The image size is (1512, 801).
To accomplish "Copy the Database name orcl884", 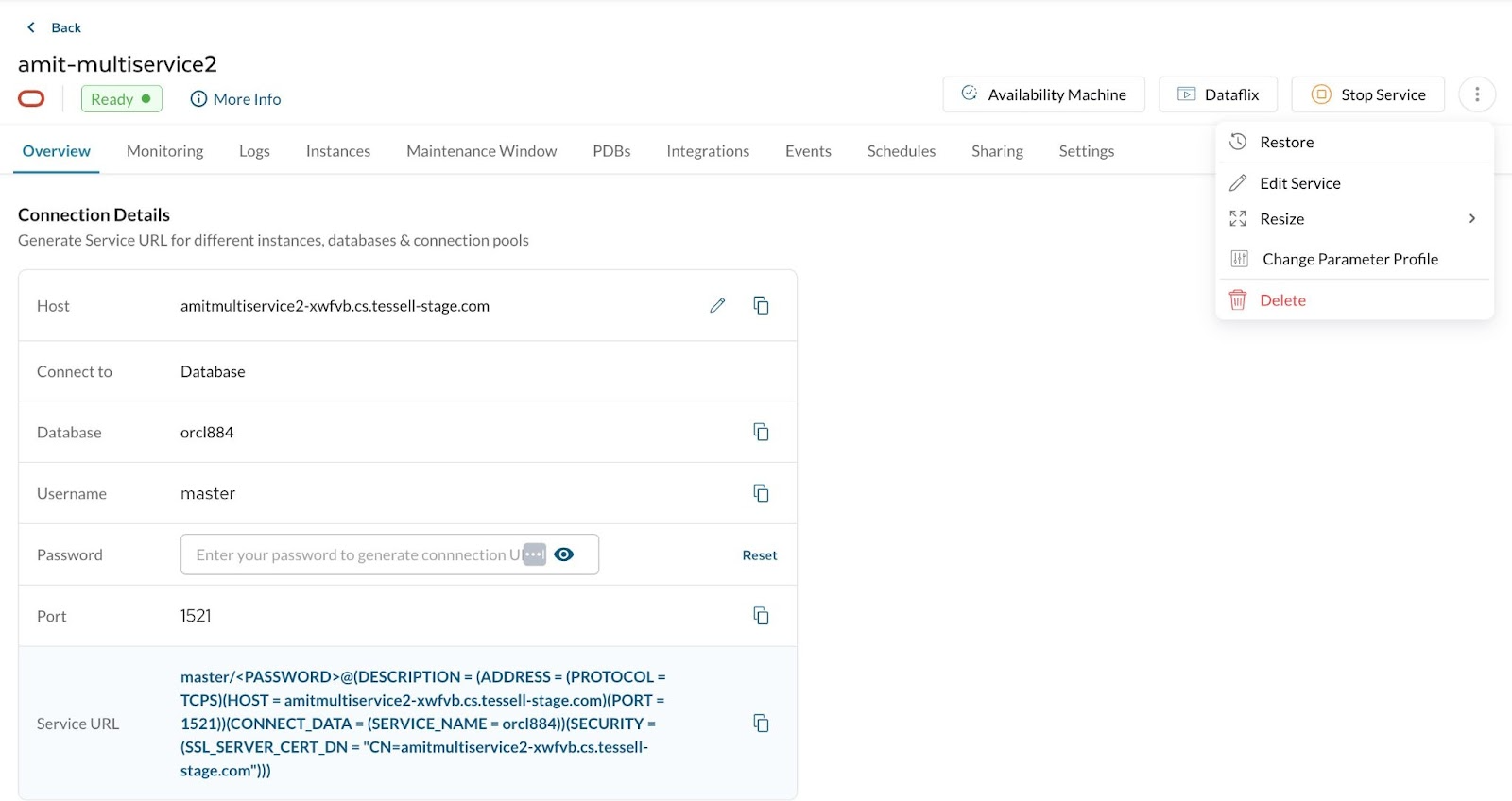I will pyautogui.click(x=761, y=432).
